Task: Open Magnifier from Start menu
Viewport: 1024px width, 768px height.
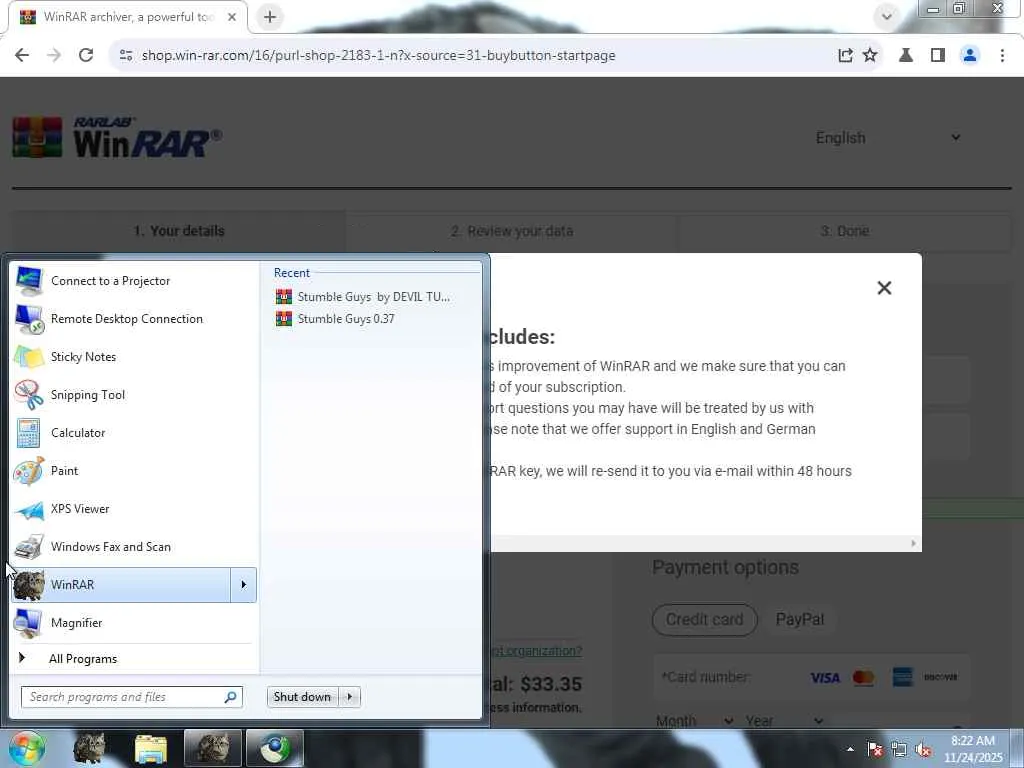Action: point(134,622)
